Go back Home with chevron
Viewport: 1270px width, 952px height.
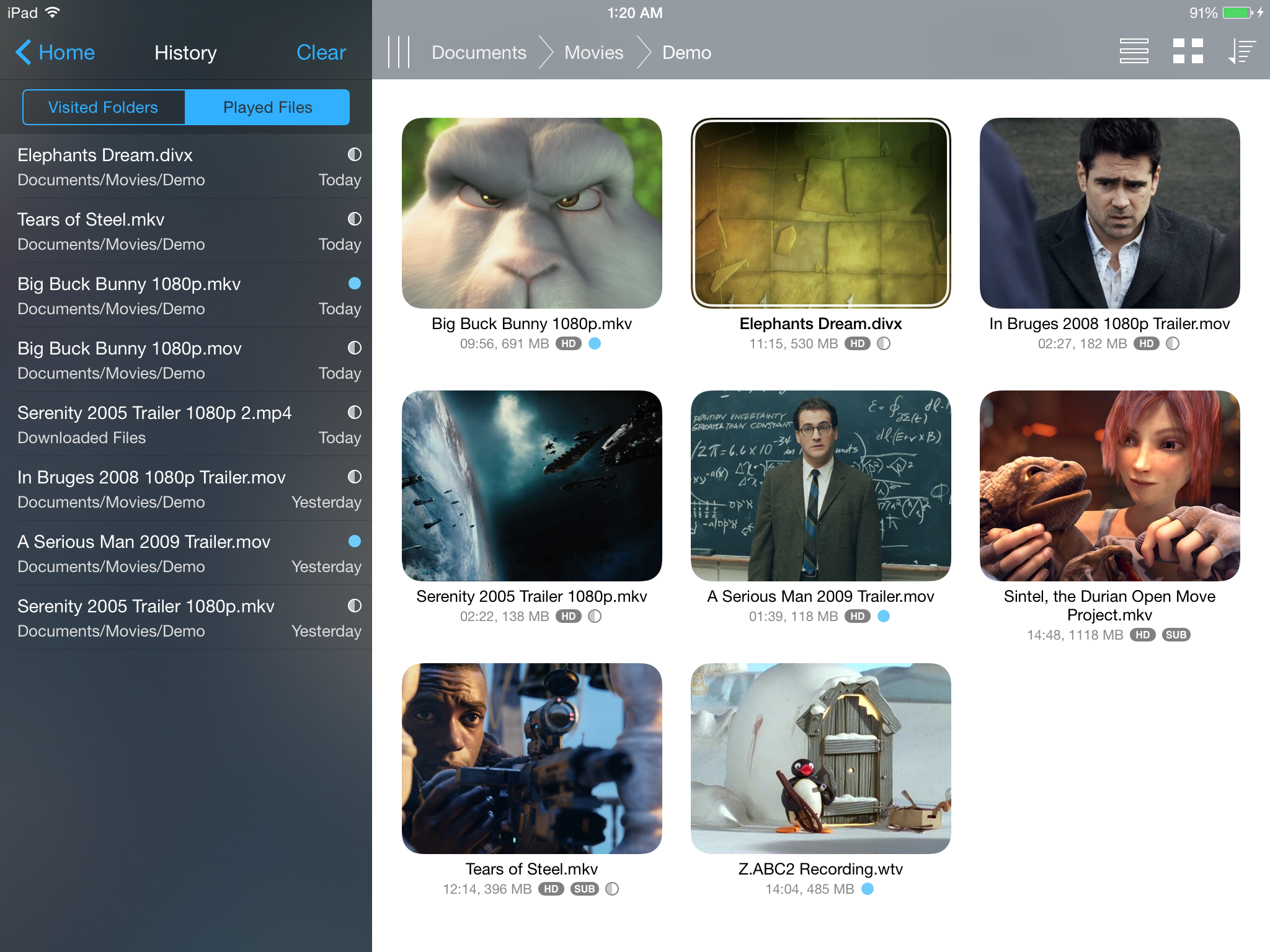click(x=55, y=53)
